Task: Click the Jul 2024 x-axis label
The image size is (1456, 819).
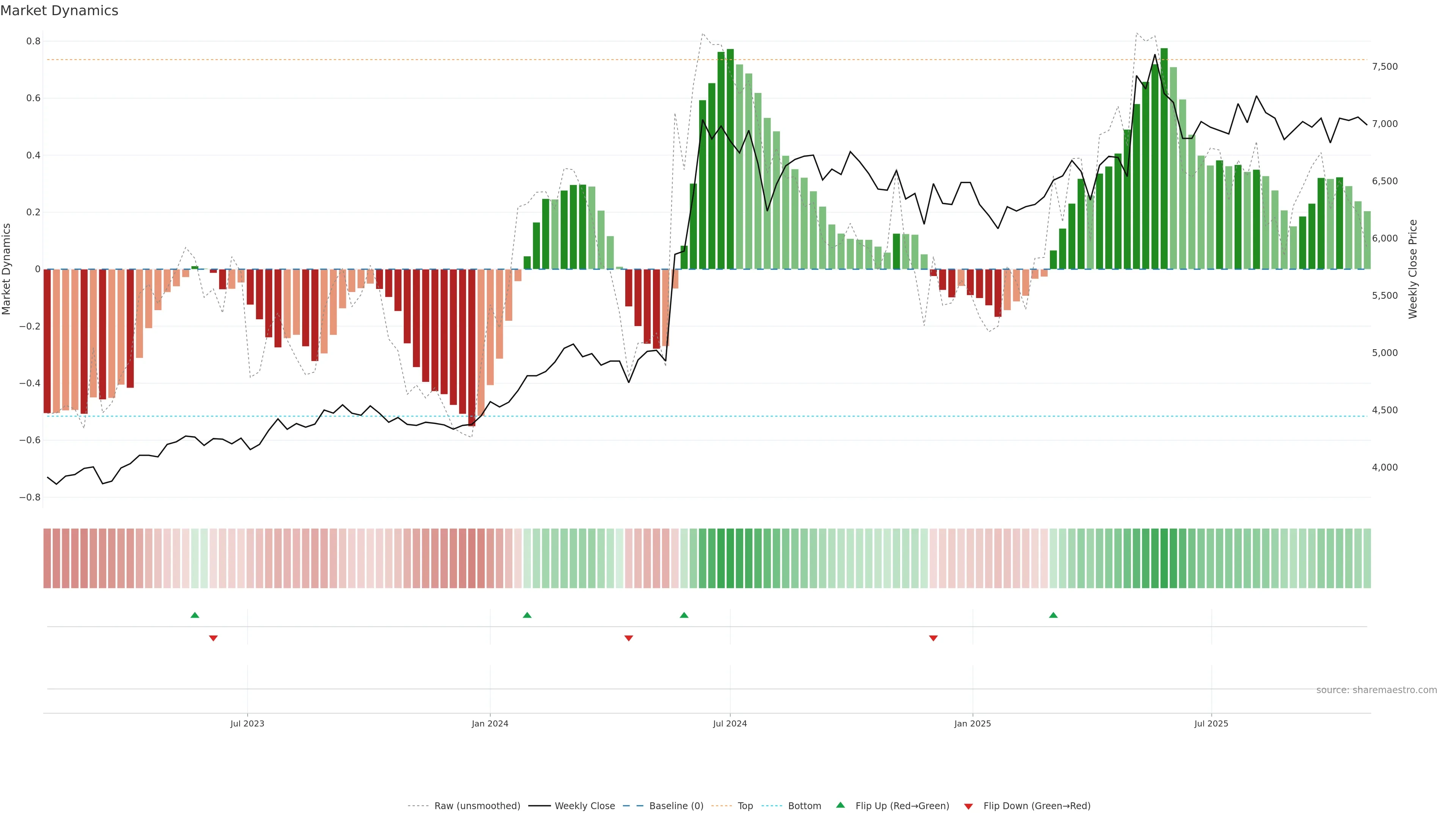Action: tap(730, 723)
